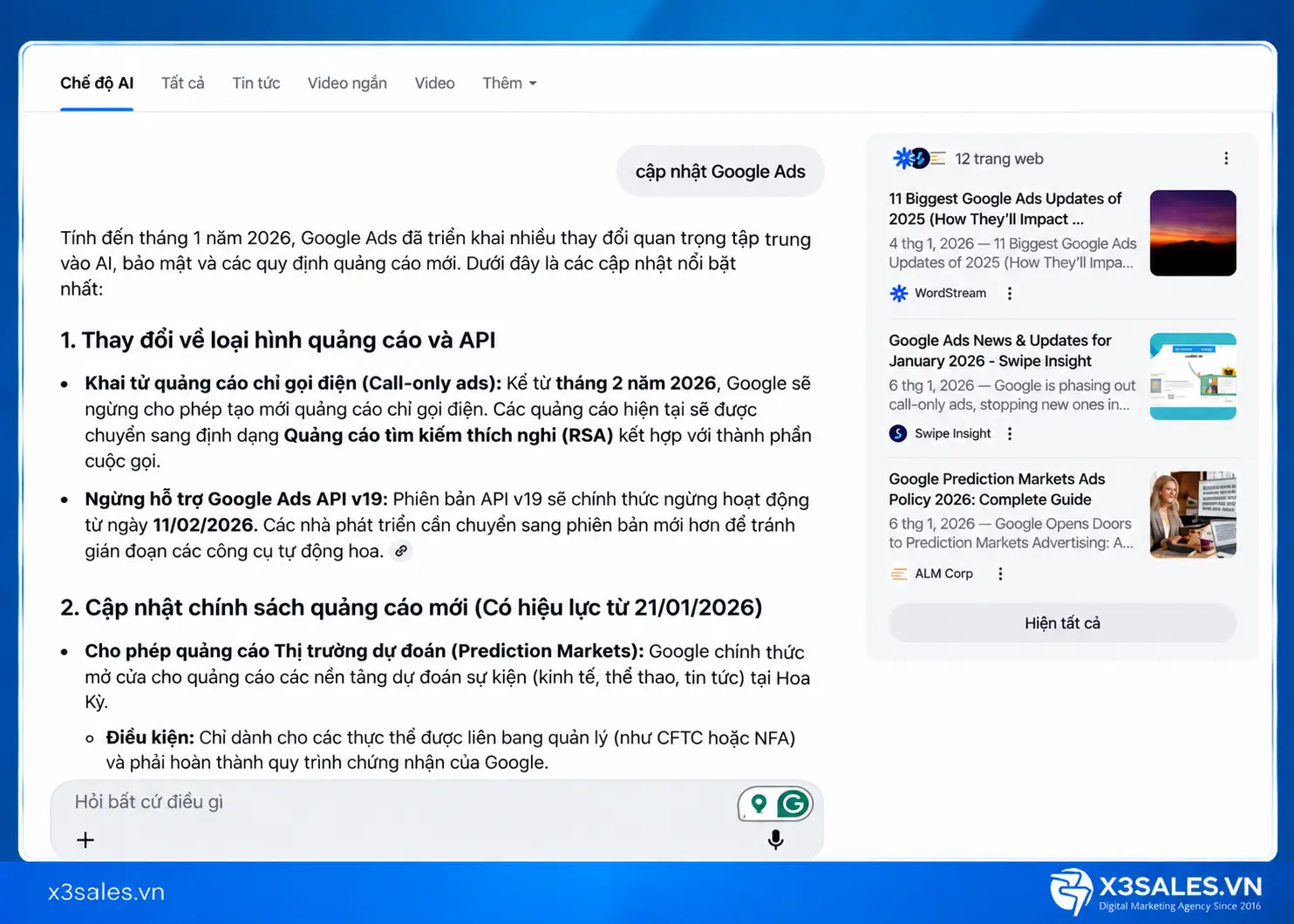Open more options next to ALM Corp

coord(1000,574)
